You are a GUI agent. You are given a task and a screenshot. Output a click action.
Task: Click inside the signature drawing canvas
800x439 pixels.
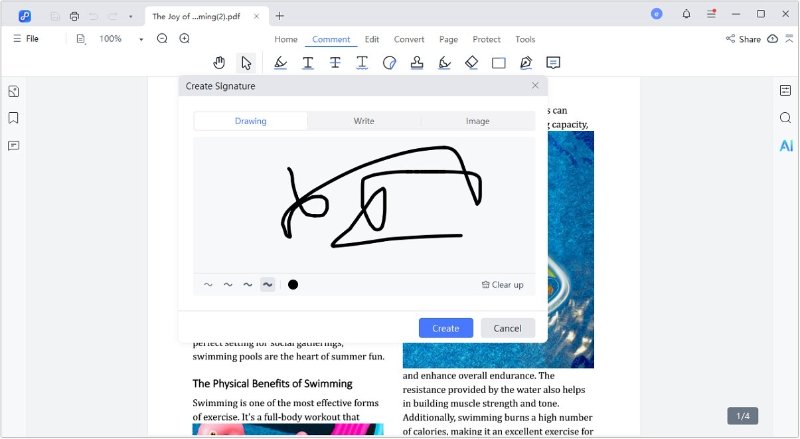coord(364,205)
